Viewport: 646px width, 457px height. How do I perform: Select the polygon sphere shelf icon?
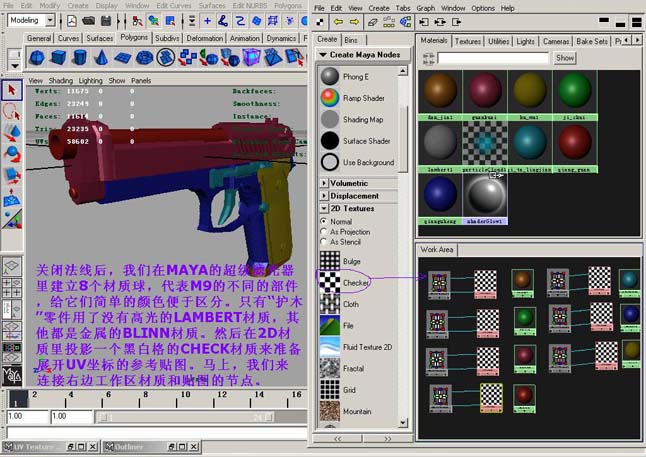coord(37,58)
